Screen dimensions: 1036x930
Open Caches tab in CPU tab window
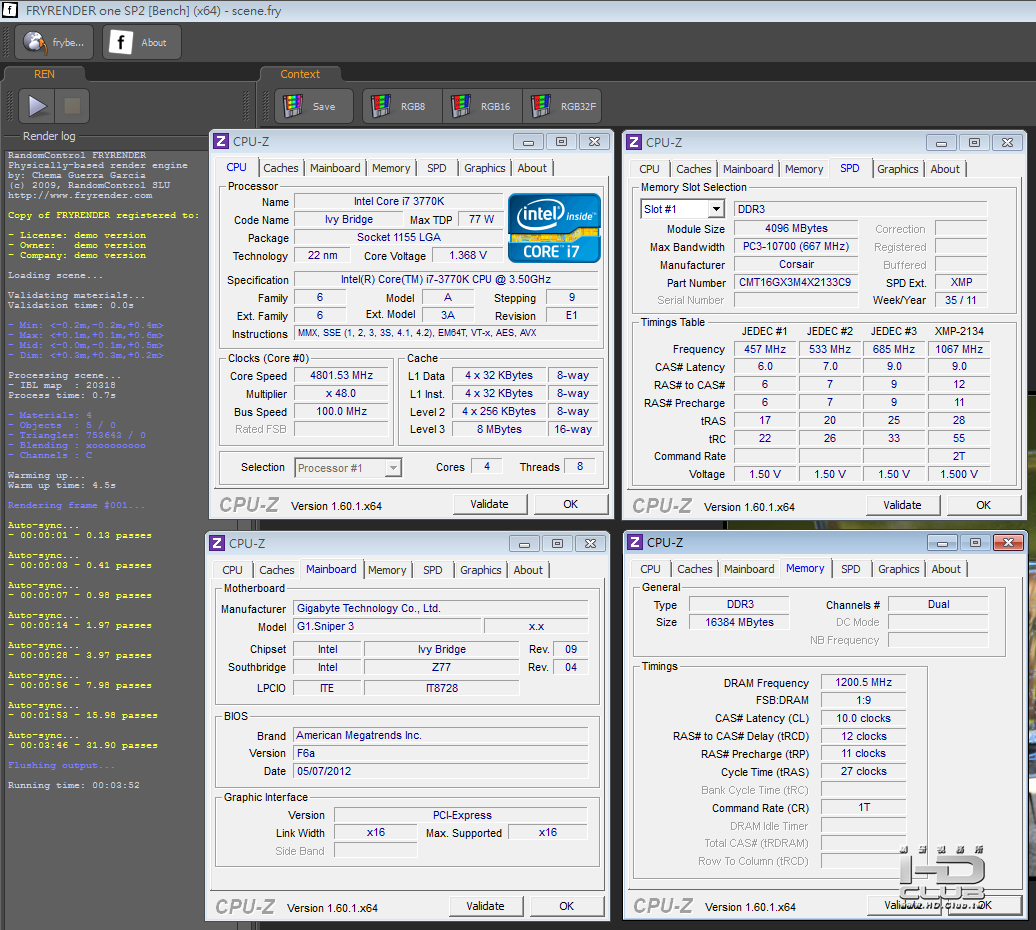coord(281,168)
